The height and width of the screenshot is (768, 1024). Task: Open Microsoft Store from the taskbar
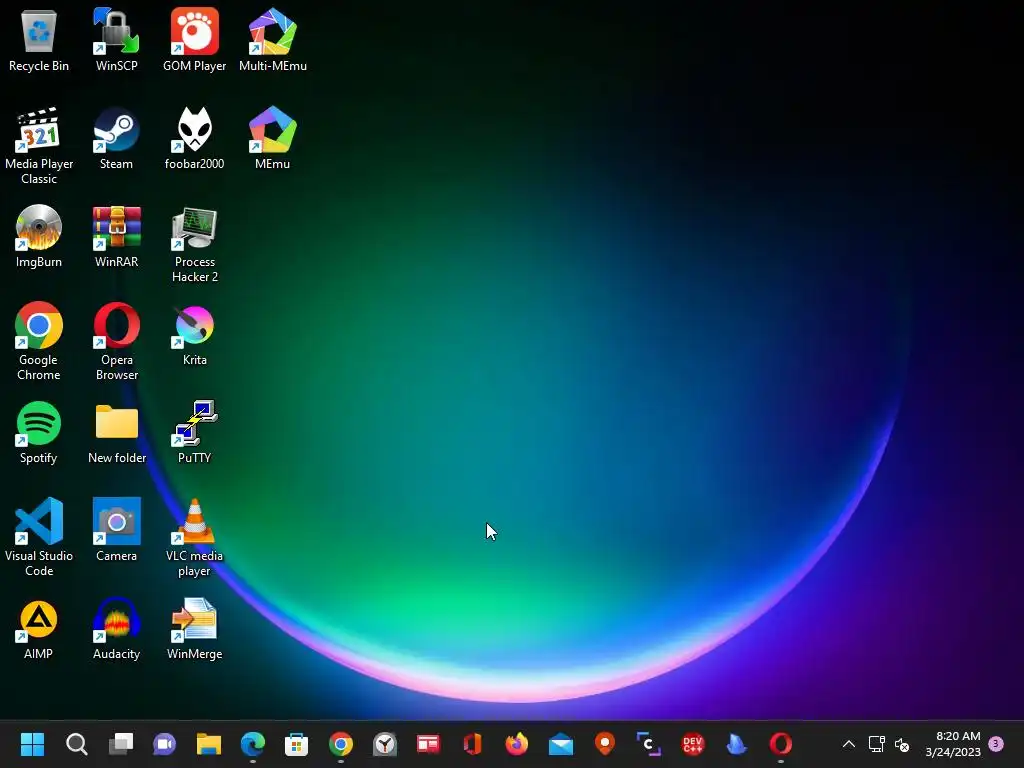point(296,744)
